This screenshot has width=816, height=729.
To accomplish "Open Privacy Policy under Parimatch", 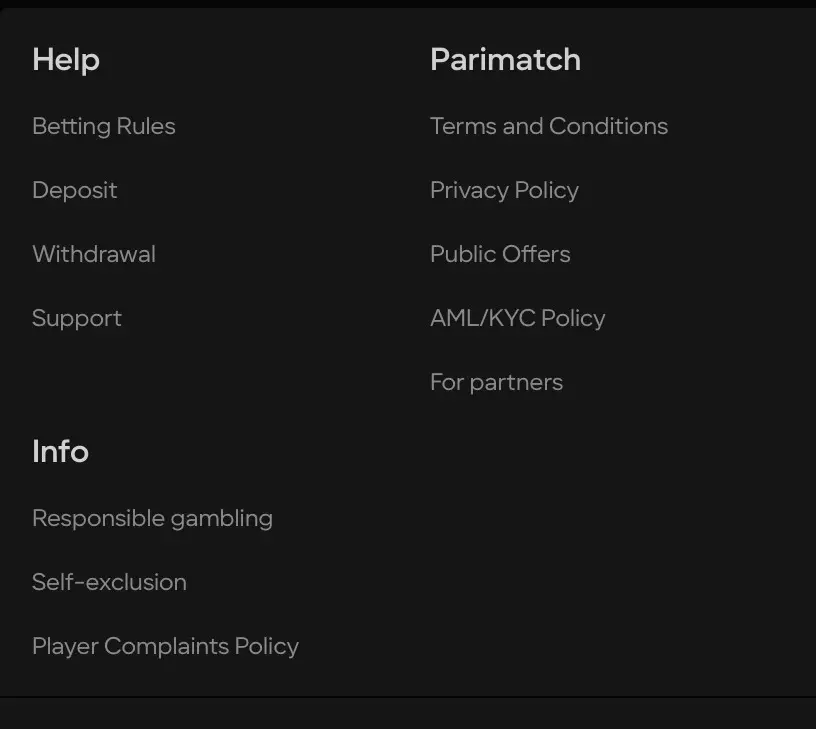I will pyautogui.click(x=504, y=190).
